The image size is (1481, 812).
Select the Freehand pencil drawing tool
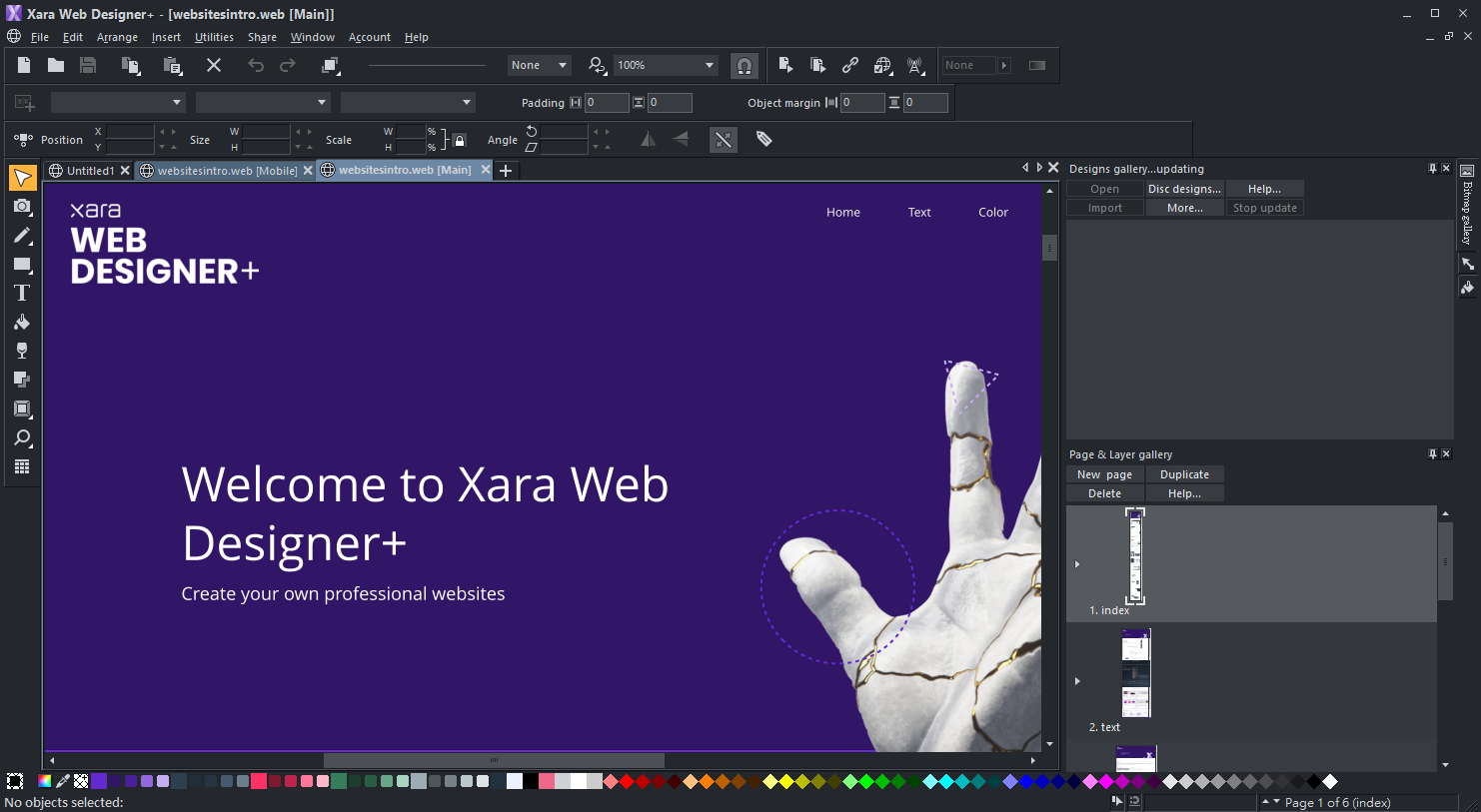tap(22, 236)
